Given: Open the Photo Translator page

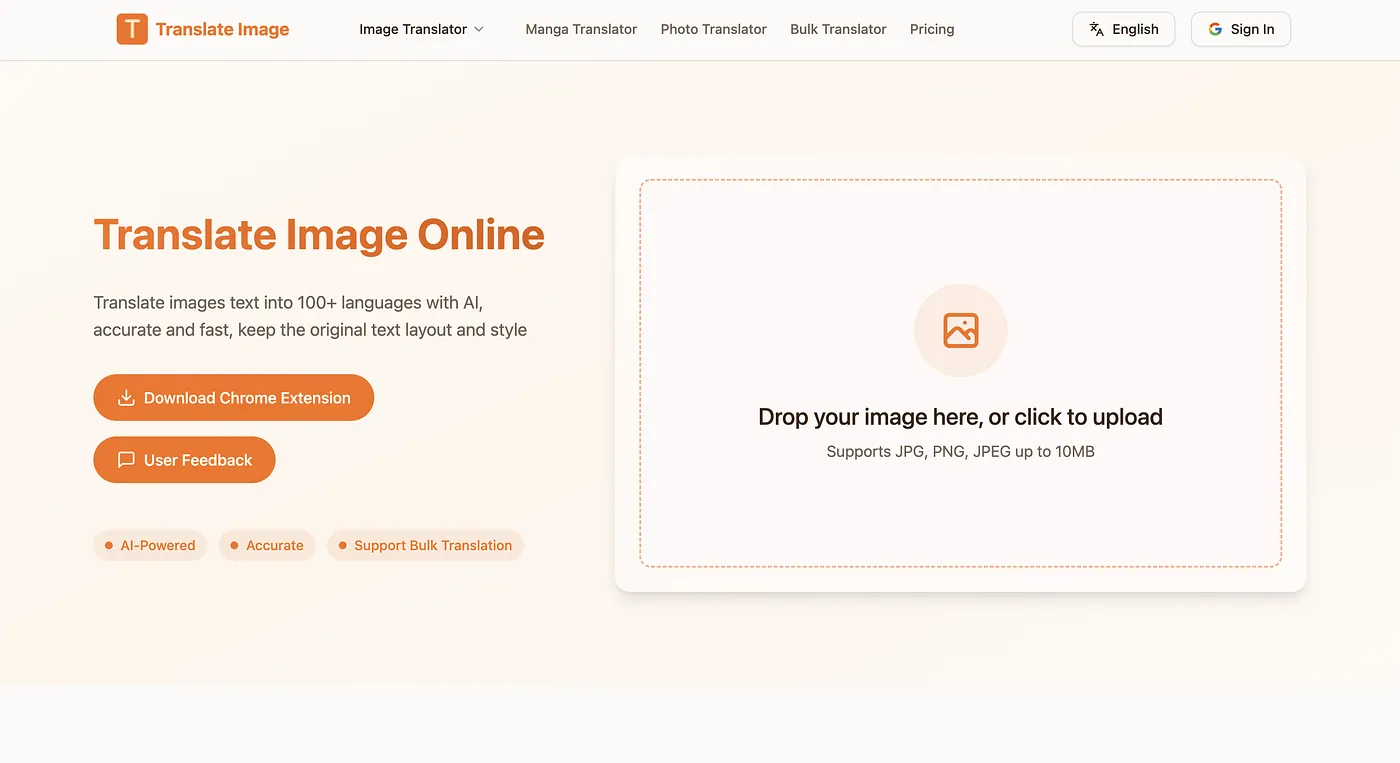Looking at the screenshot, I should pos(714,29).
